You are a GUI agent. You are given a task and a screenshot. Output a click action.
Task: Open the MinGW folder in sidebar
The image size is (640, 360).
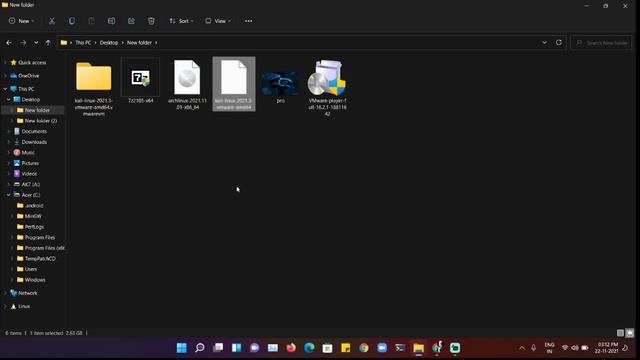point(33,216)
